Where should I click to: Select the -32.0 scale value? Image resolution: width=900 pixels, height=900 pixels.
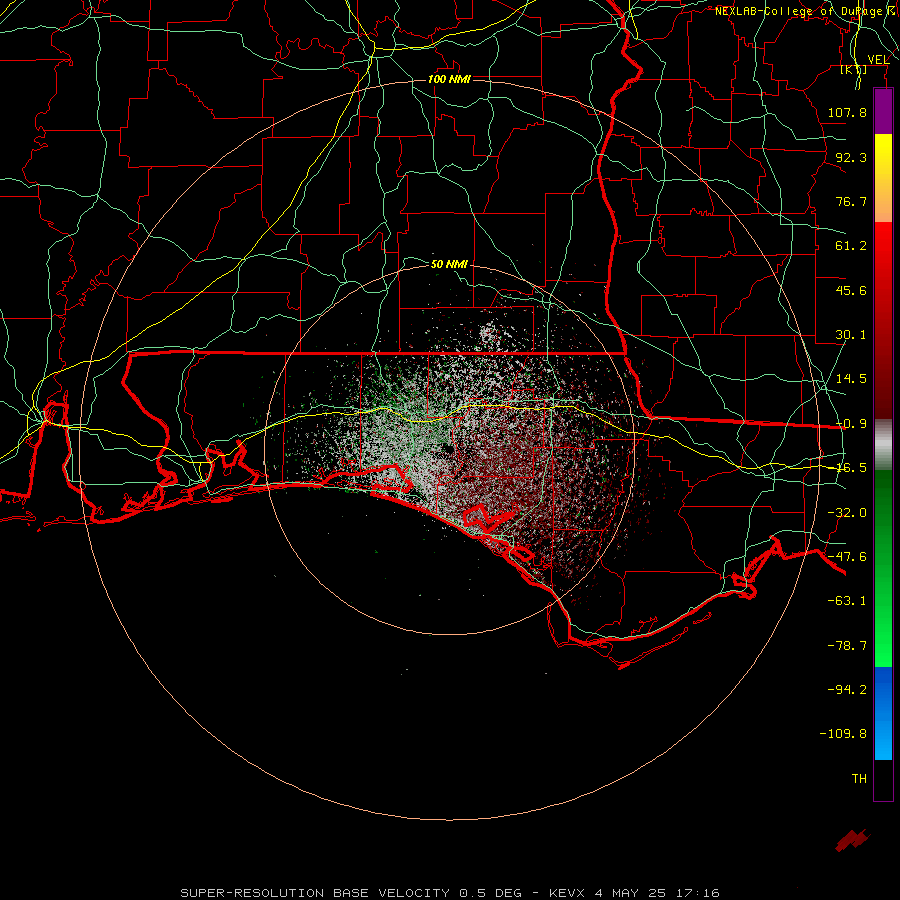(x=847, y=513)
